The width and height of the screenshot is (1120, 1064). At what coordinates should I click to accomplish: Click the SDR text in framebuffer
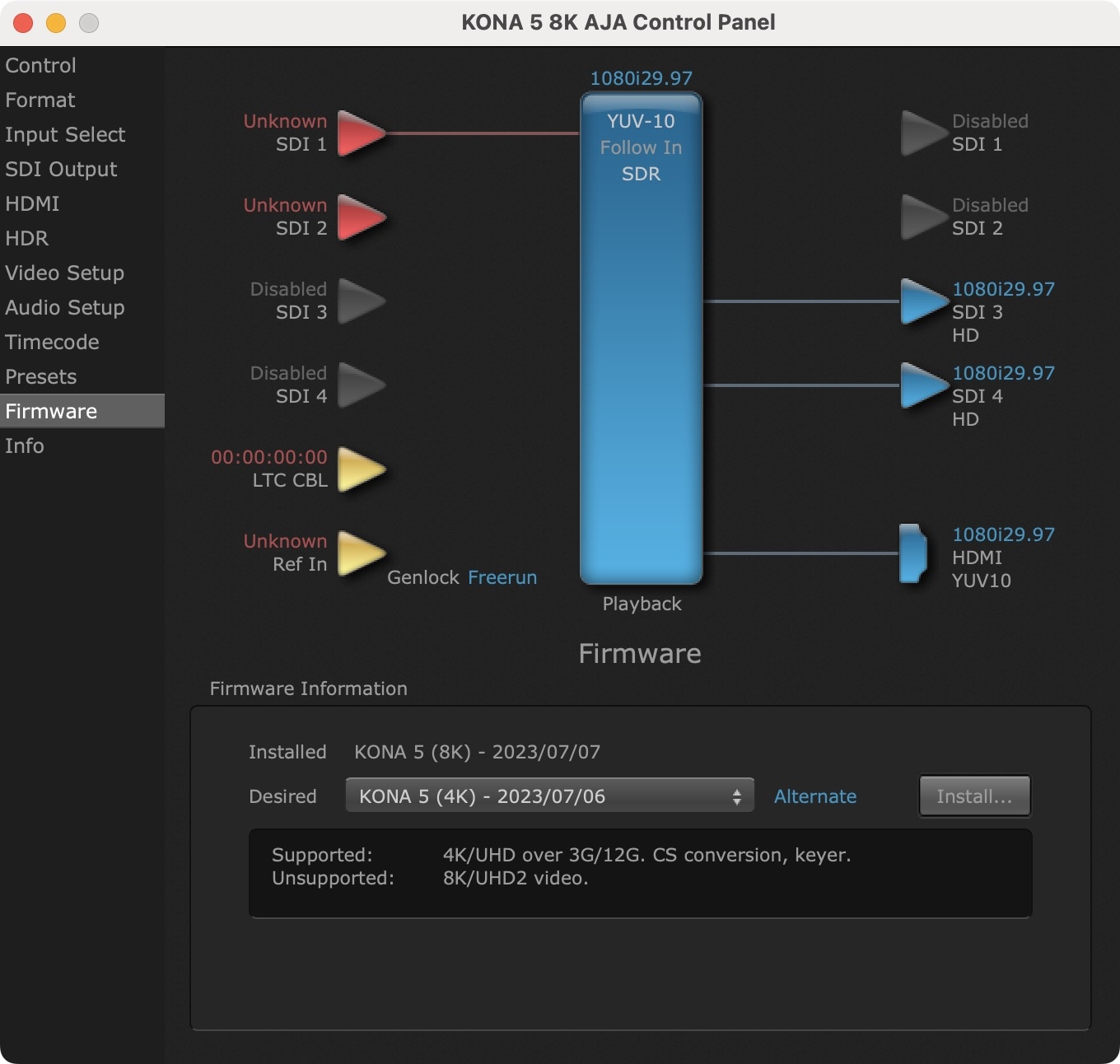click(641, 174)
